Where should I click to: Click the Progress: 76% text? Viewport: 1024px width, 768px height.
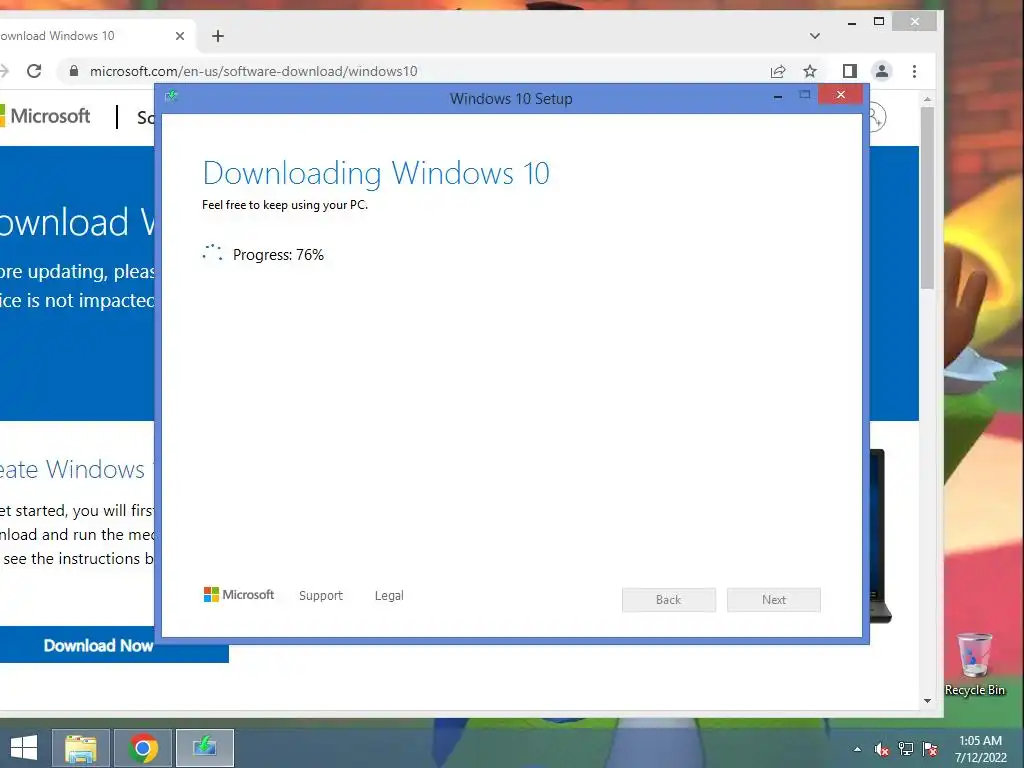pyautogui.click(x=278, y=255)
